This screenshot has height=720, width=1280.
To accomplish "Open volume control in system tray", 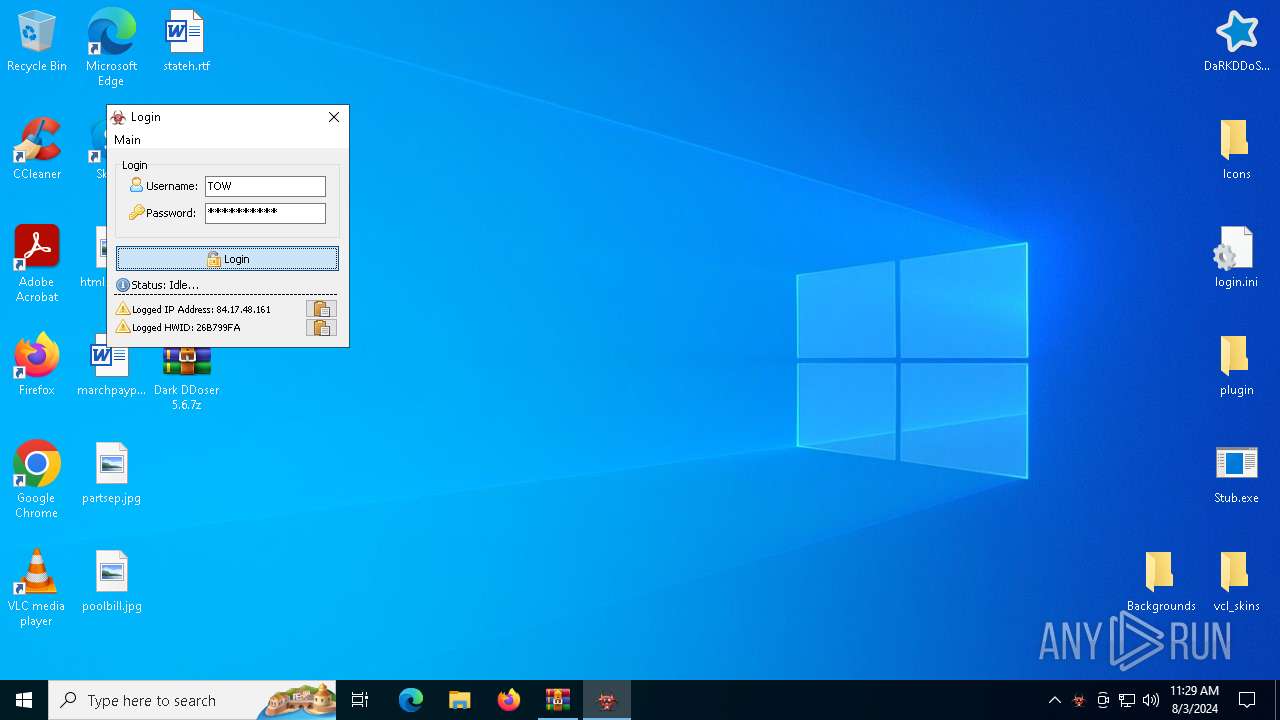I will pyautogui.click(x=1151, y=700).
